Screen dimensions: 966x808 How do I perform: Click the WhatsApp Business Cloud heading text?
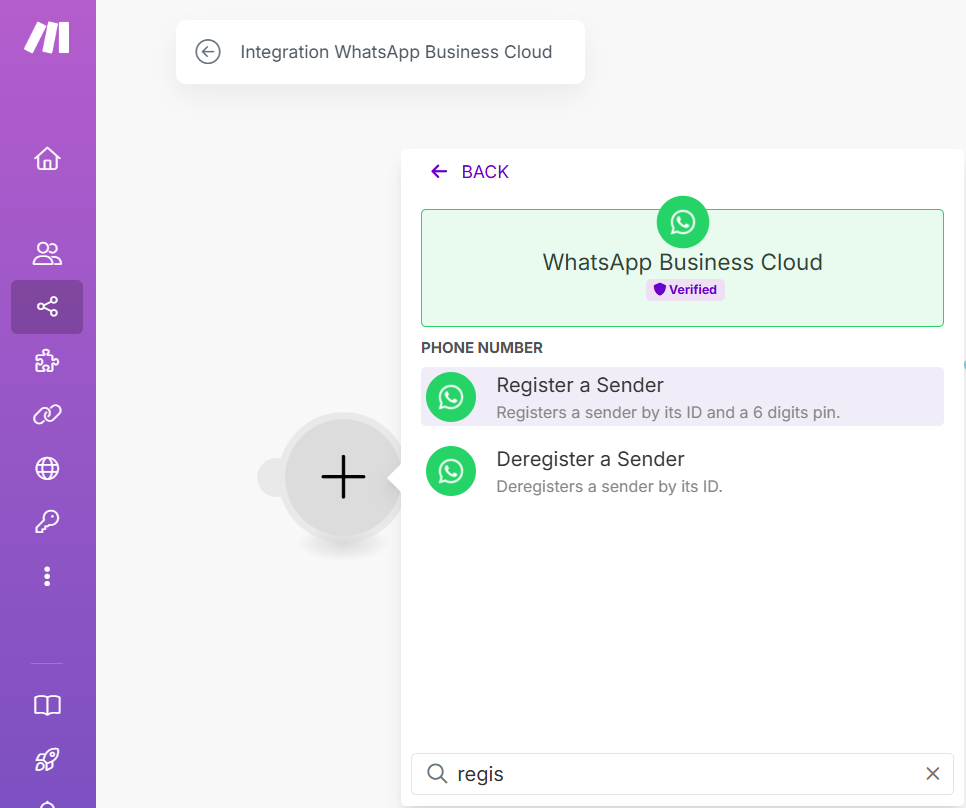pyautogui.click(x=683, y=262)
